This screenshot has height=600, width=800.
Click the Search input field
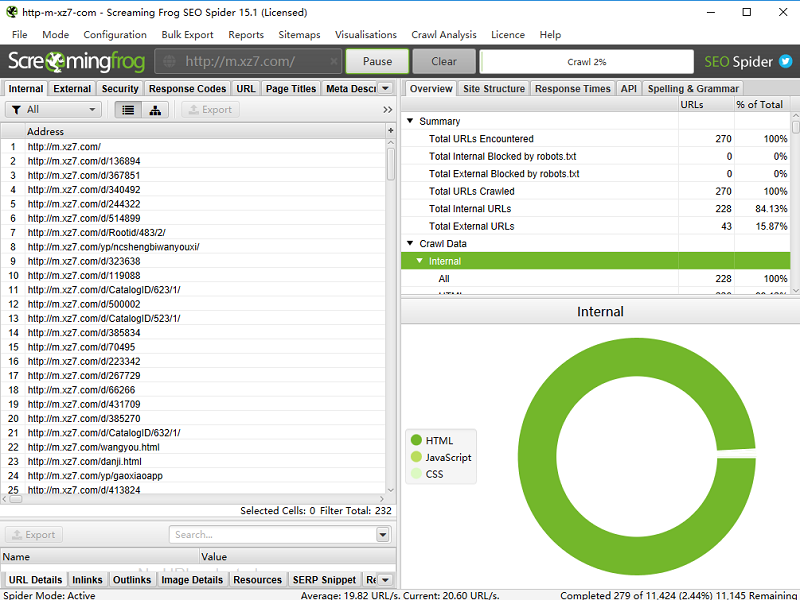(272, 535)
